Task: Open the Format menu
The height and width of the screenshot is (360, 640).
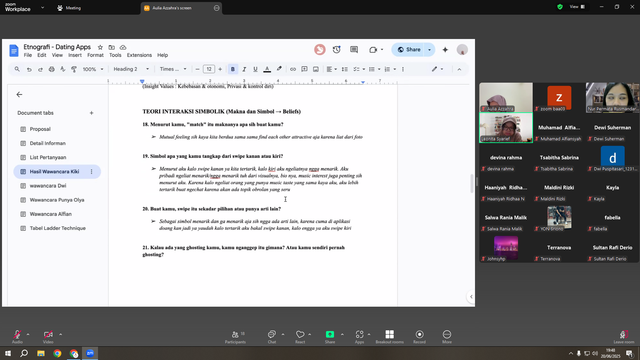Action: coord(95,55)
